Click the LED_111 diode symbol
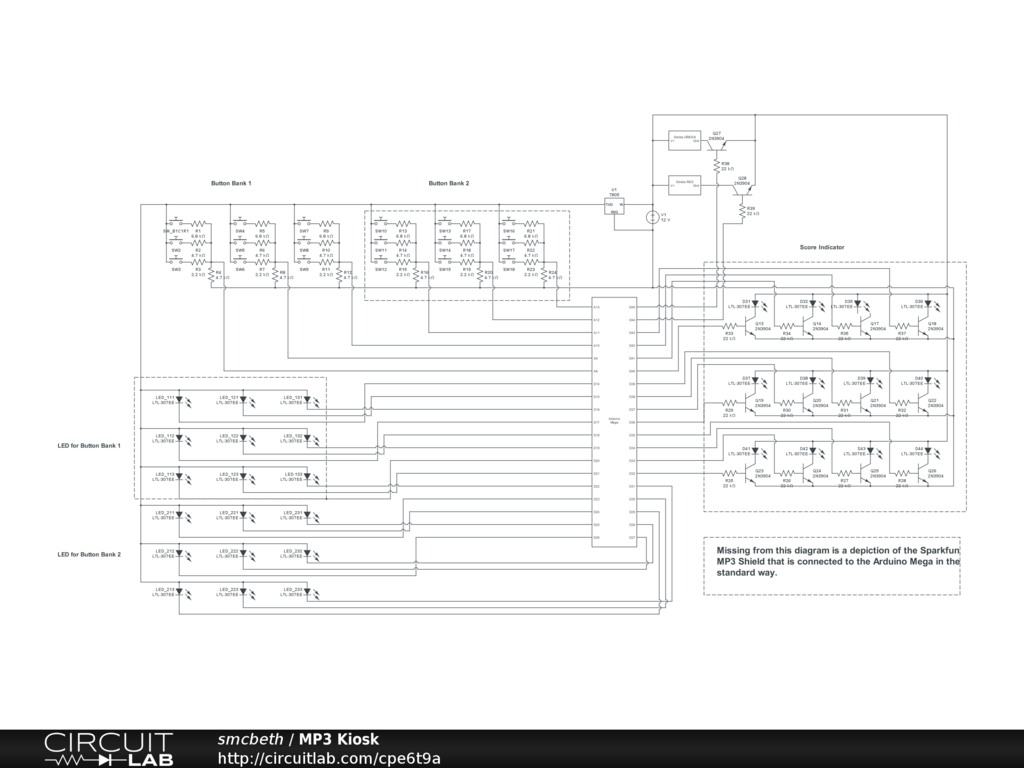1024x768 pixels. (x=180, y=401)
